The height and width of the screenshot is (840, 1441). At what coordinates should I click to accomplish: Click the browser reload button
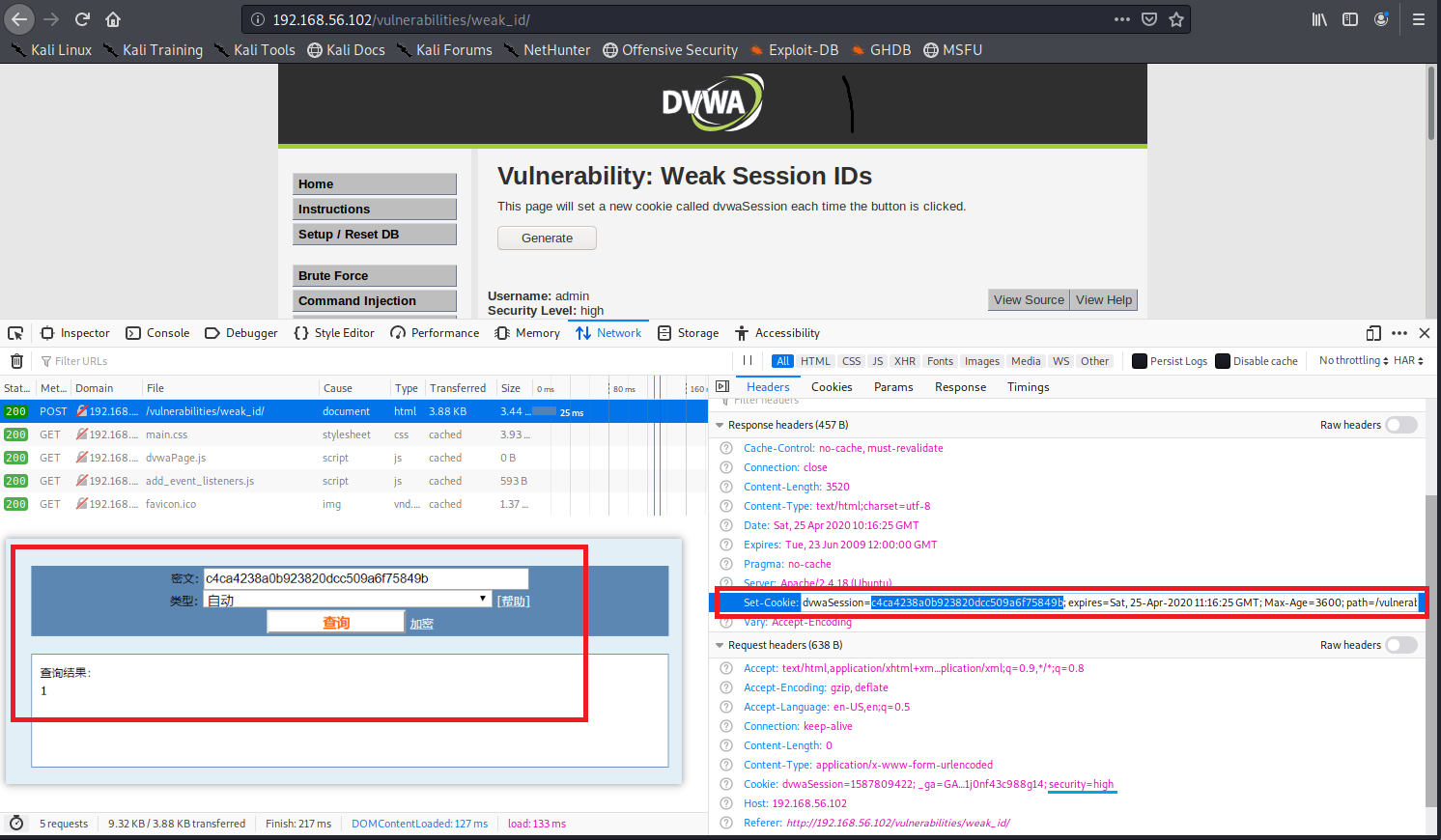tap(82, 19)
